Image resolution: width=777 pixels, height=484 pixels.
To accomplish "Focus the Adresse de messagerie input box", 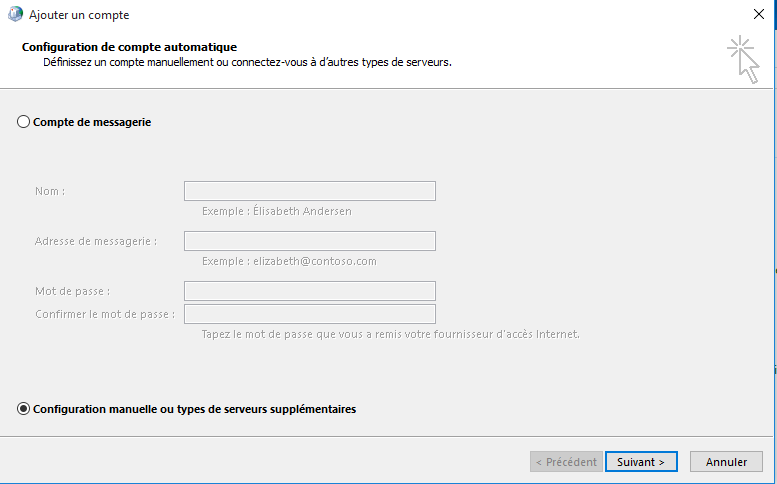I will (309, 241).
